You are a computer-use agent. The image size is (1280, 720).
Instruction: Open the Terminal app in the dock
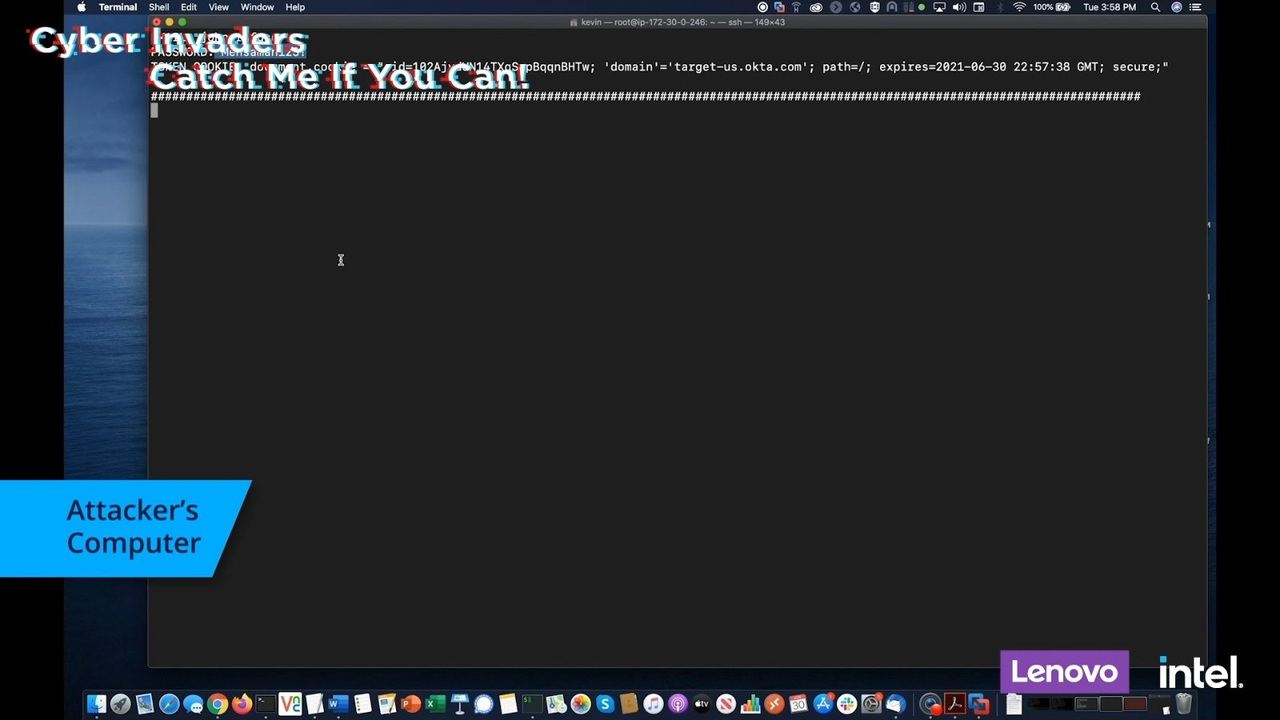click(x=265, y=705)
